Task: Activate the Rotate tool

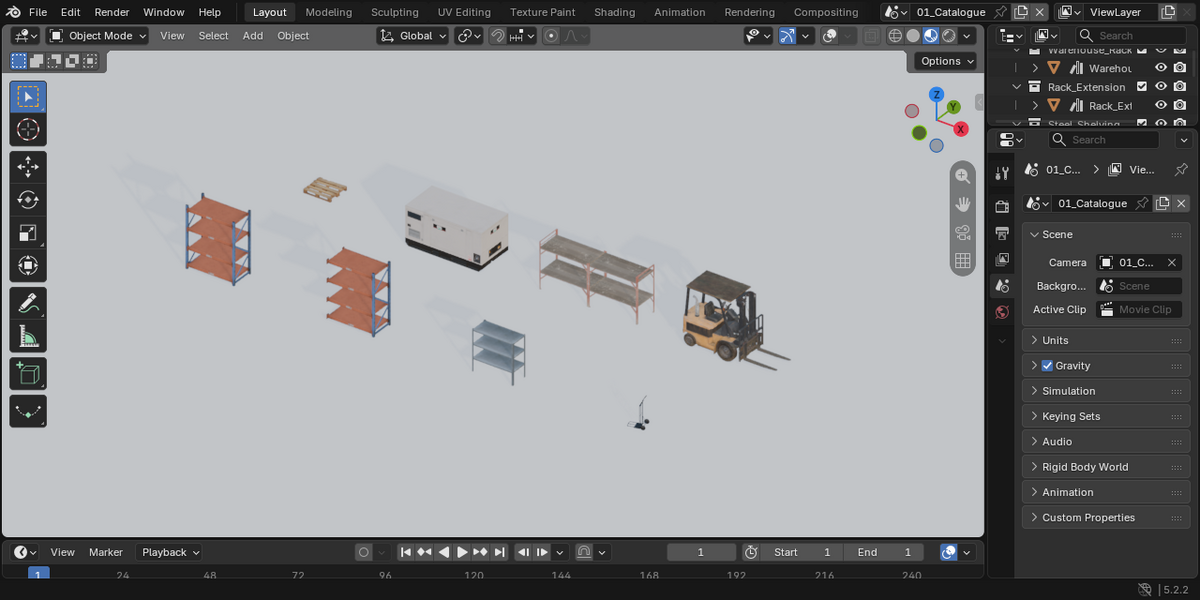Action: point(28,200)
